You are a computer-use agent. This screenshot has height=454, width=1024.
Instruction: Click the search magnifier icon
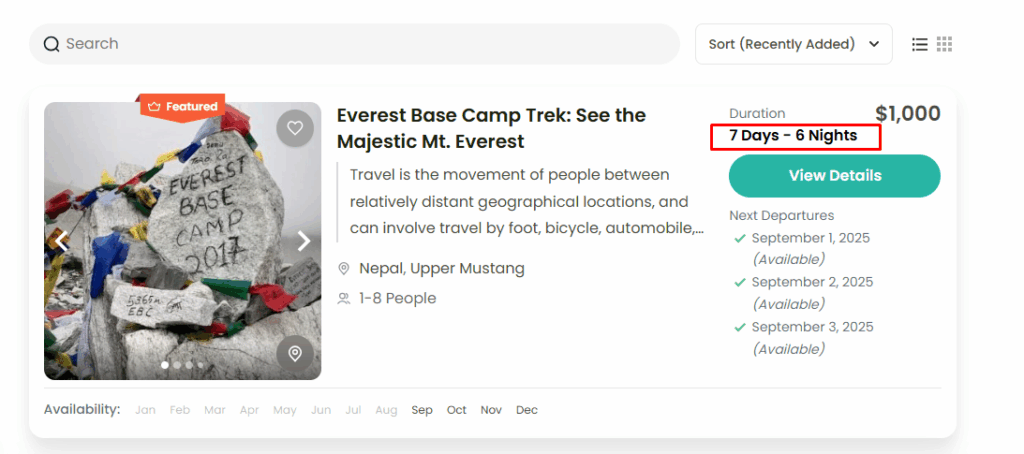52,44
